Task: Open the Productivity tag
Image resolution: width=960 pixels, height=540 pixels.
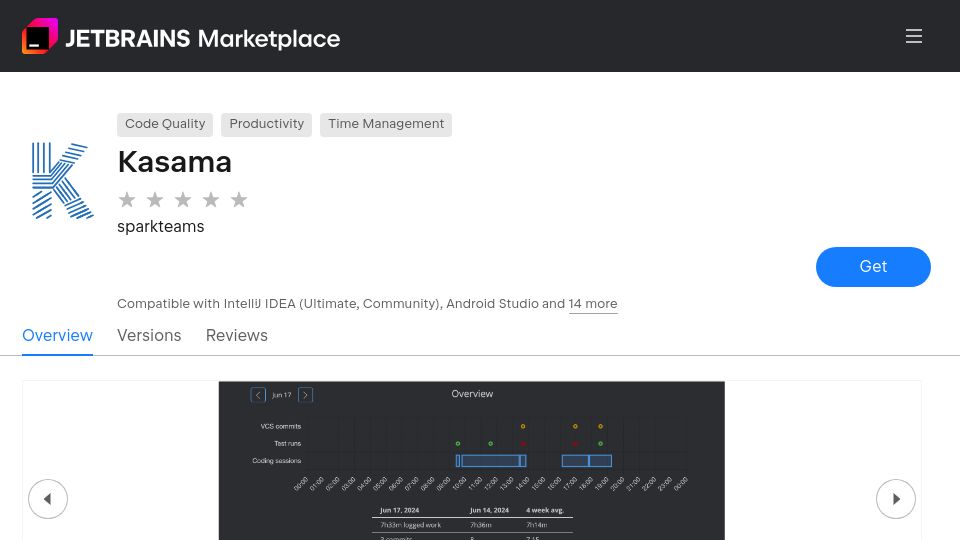Action: (266, 124)
